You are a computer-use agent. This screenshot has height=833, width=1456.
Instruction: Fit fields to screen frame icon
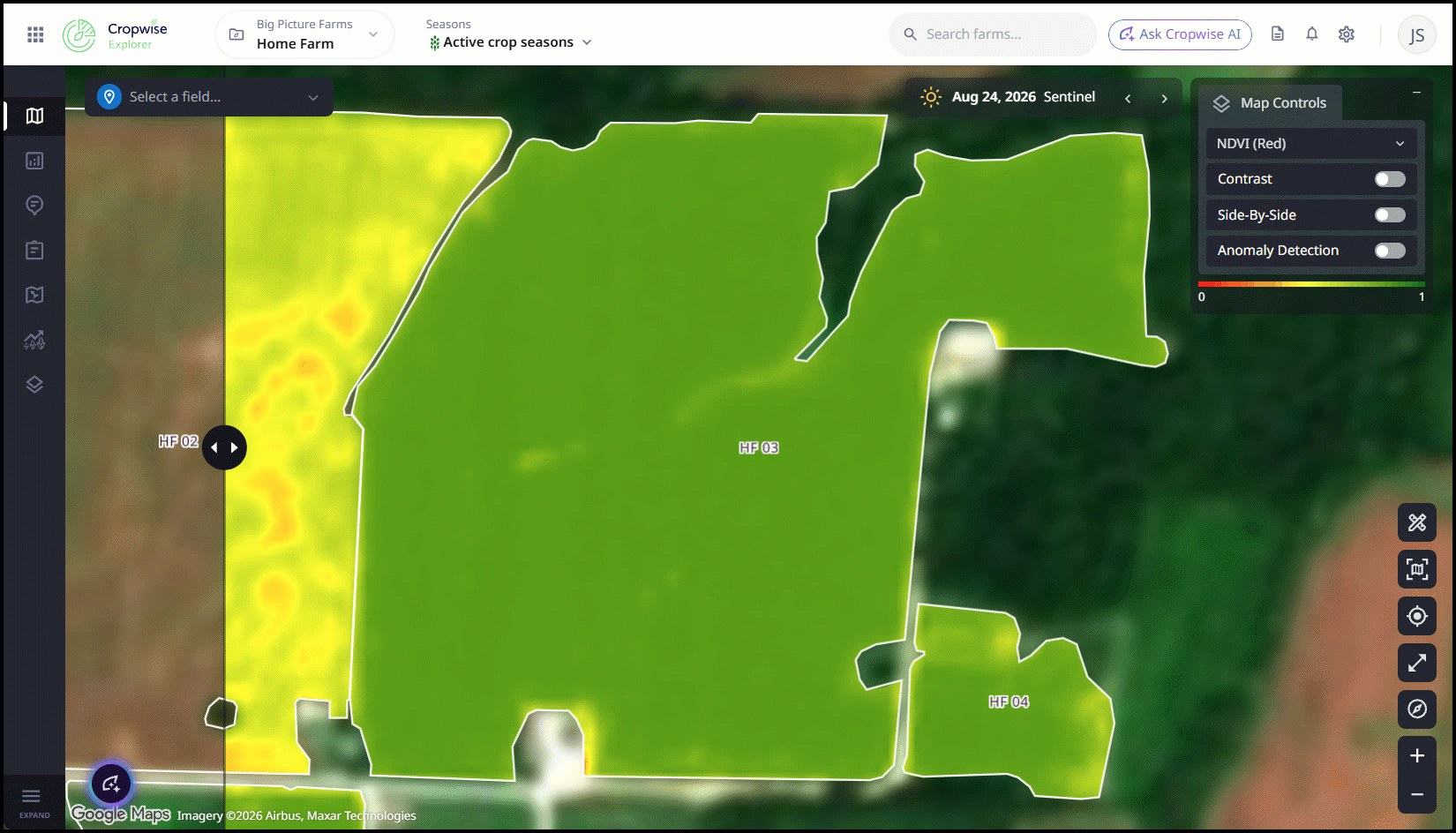tap(1417, 569)
